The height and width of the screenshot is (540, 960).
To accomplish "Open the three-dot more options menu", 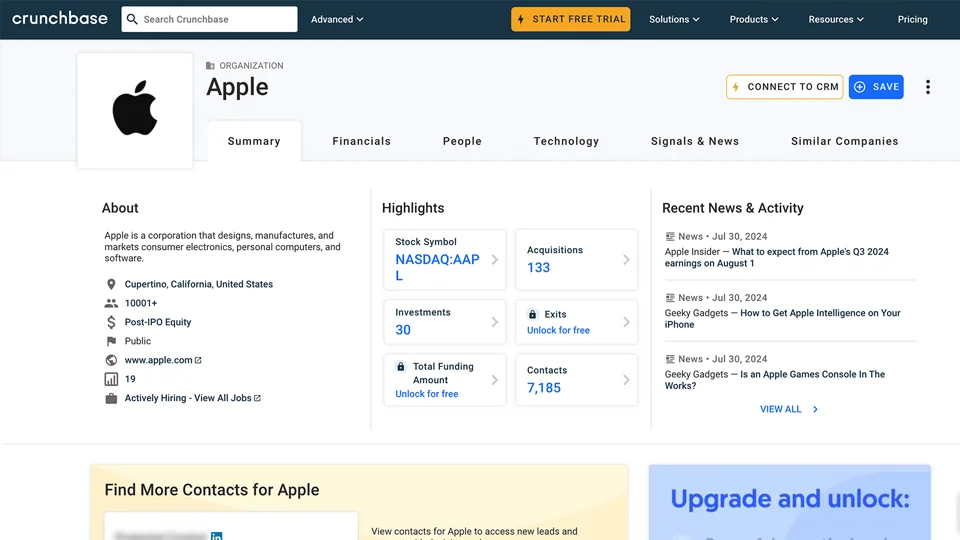I will 928,87.
